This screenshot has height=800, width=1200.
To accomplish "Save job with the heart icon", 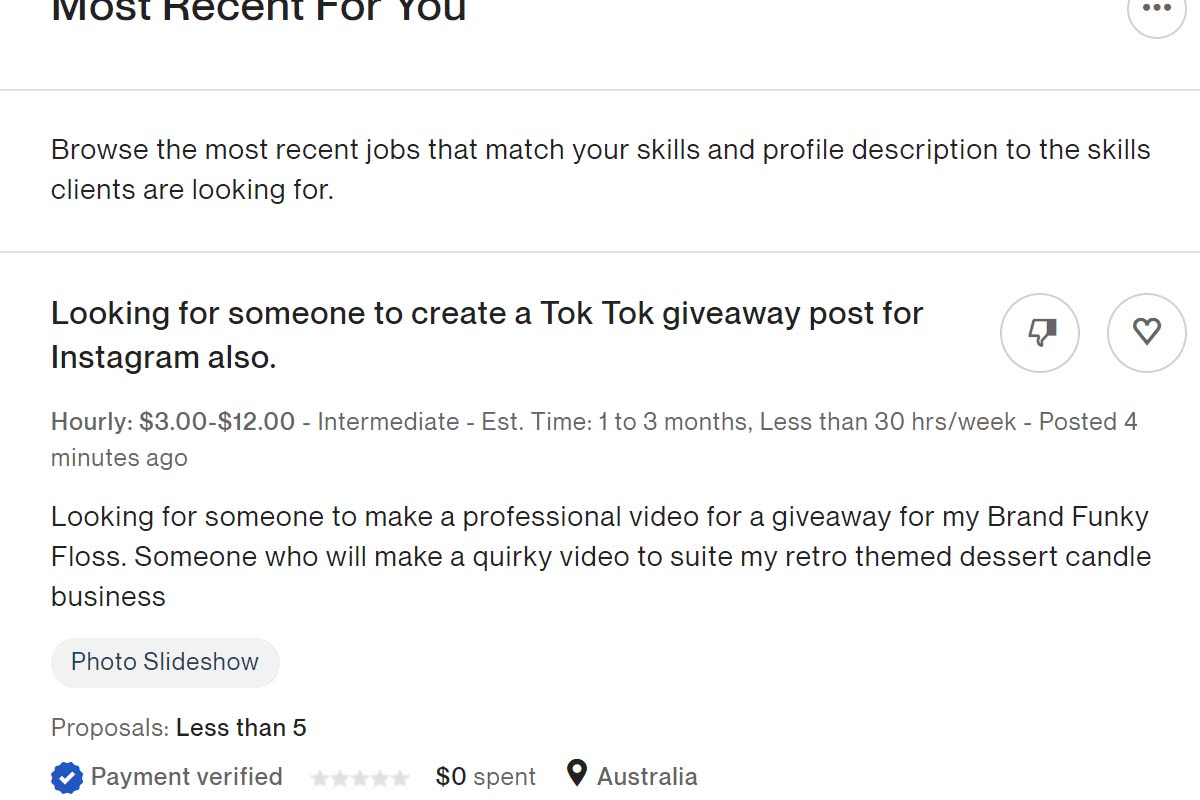I will coord(1146,333).
